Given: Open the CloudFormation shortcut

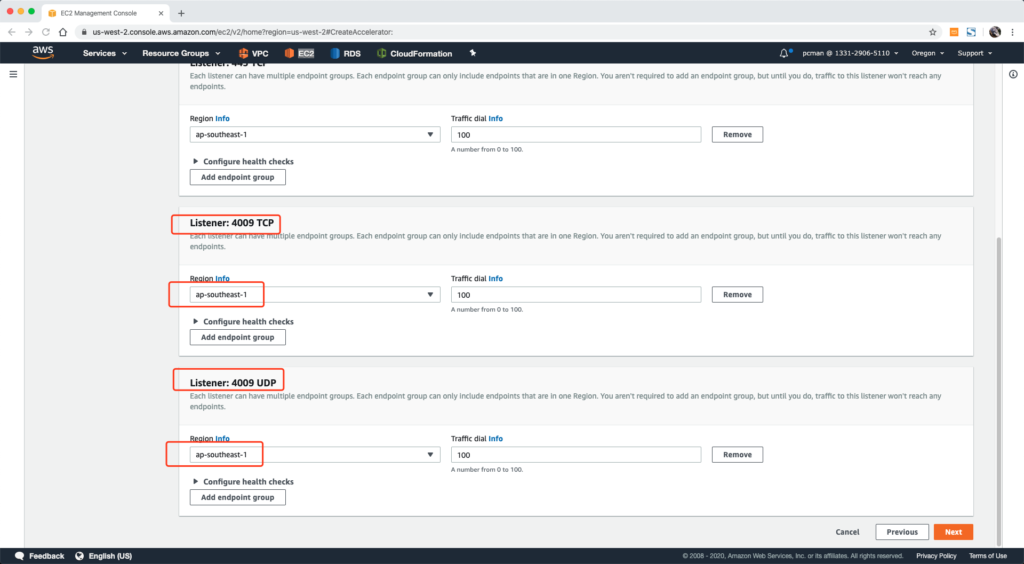Looking at the screenshot, I should 415,53.
